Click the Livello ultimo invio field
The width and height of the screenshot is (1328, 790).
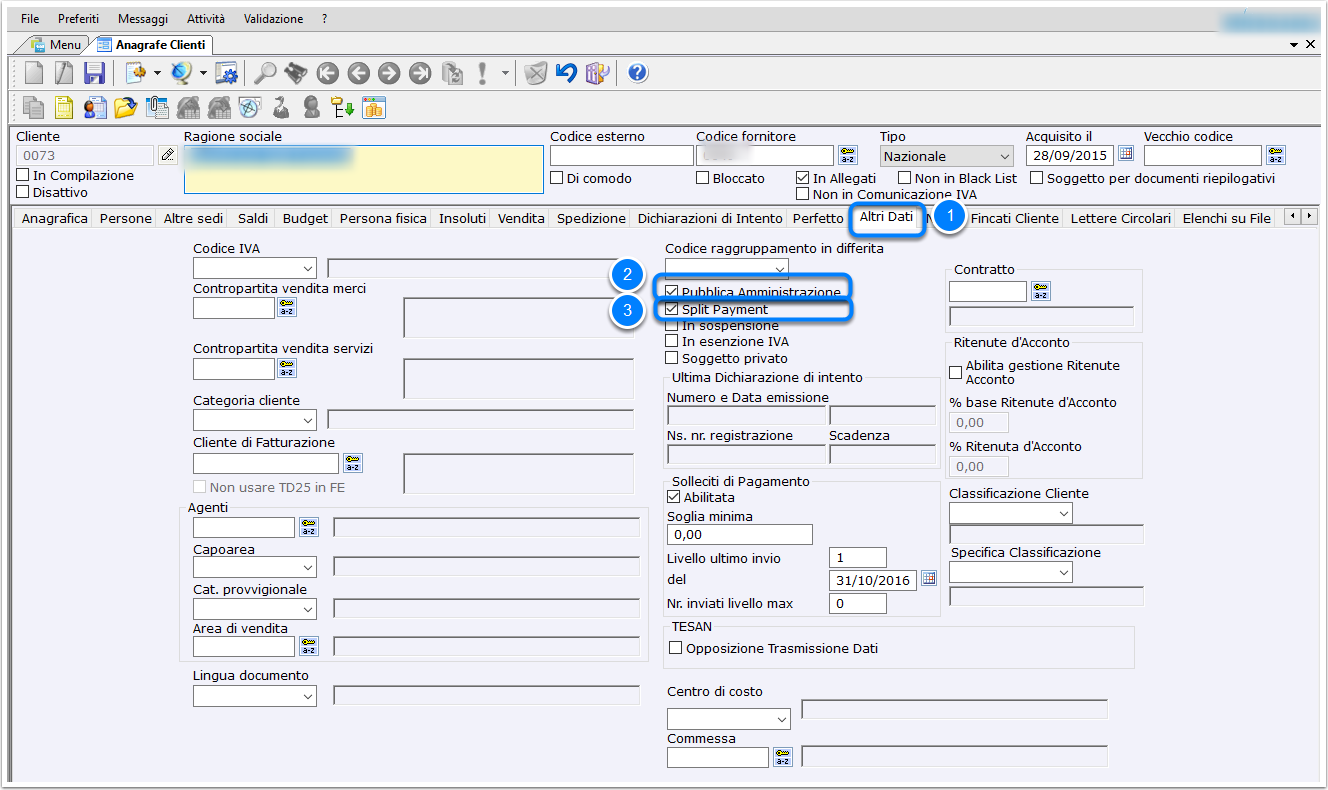(858, 558)
